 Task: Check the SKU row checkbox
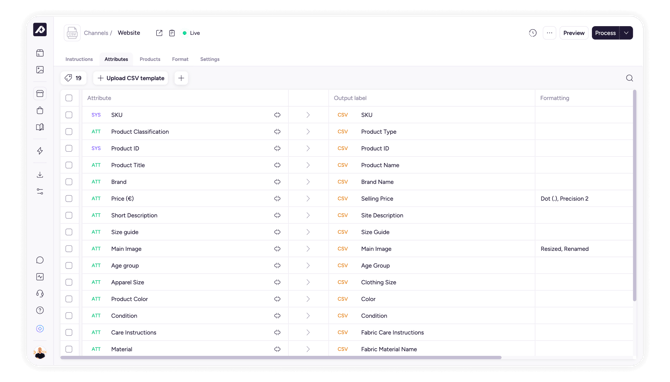69,115
